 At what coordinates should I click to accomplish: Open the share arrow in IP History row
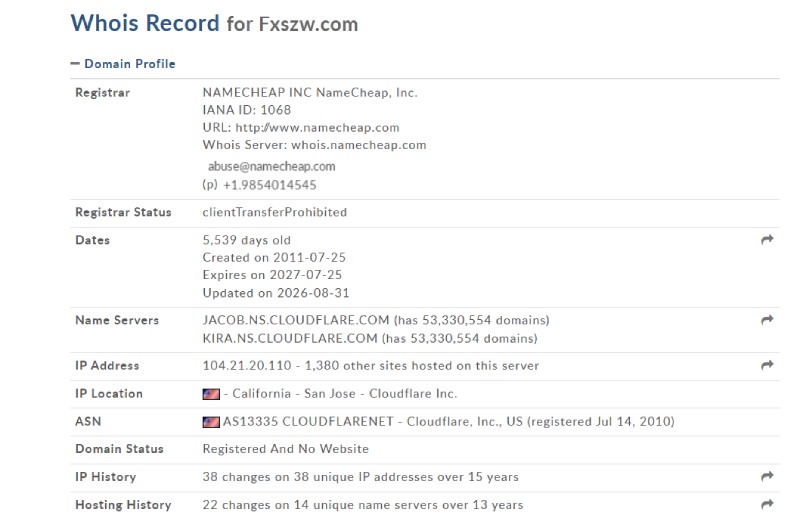pyautogui.click(x=767, y=476)
